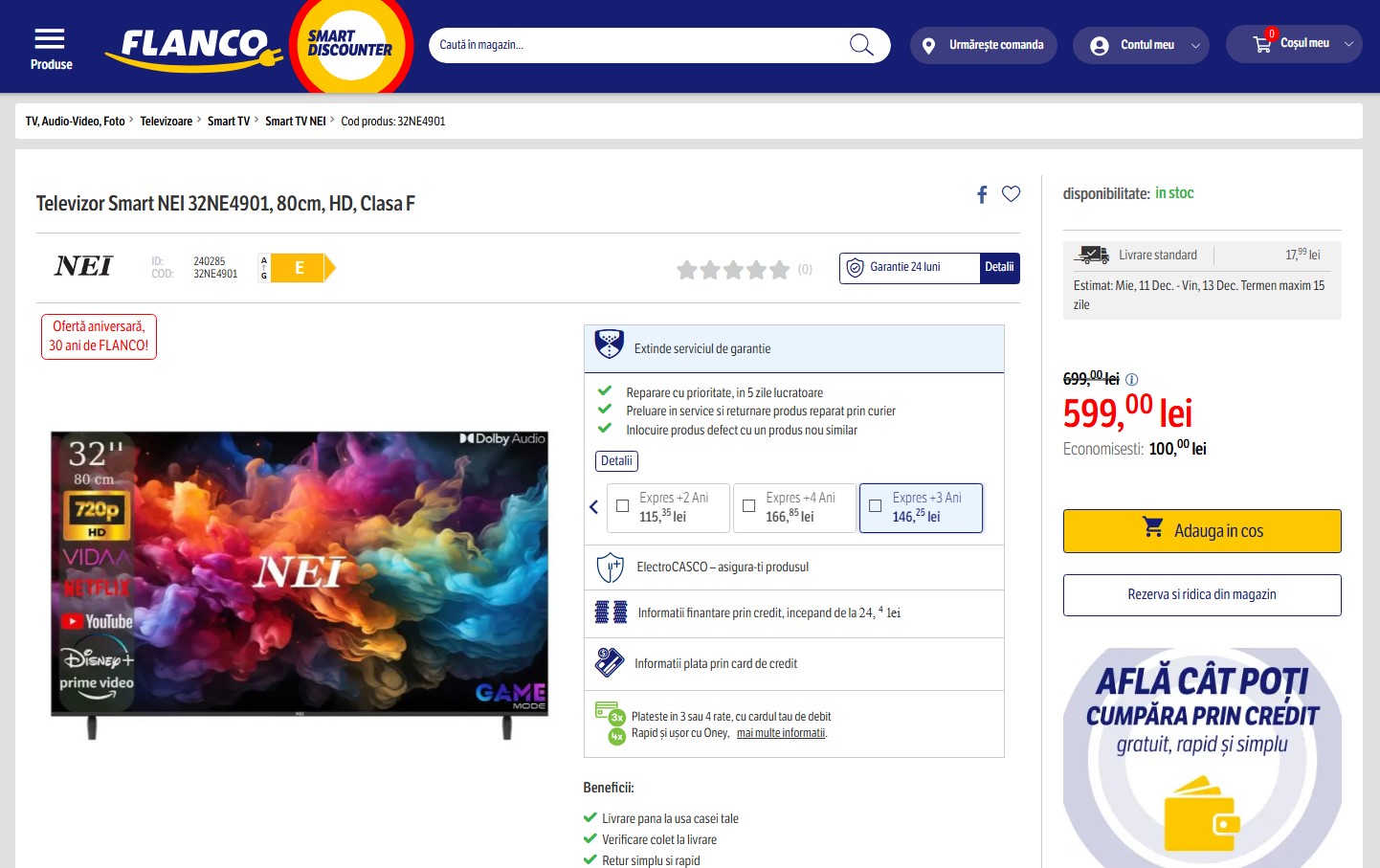Check the Expres +4 Ani option

(749, 506)
